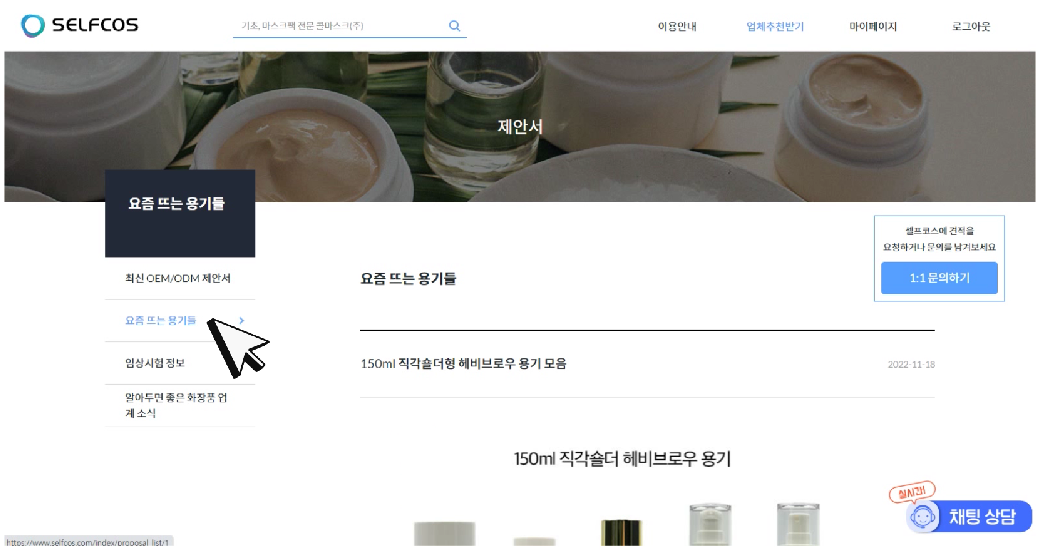Open the 업체추천받기 menu

(x=775, y=26)
